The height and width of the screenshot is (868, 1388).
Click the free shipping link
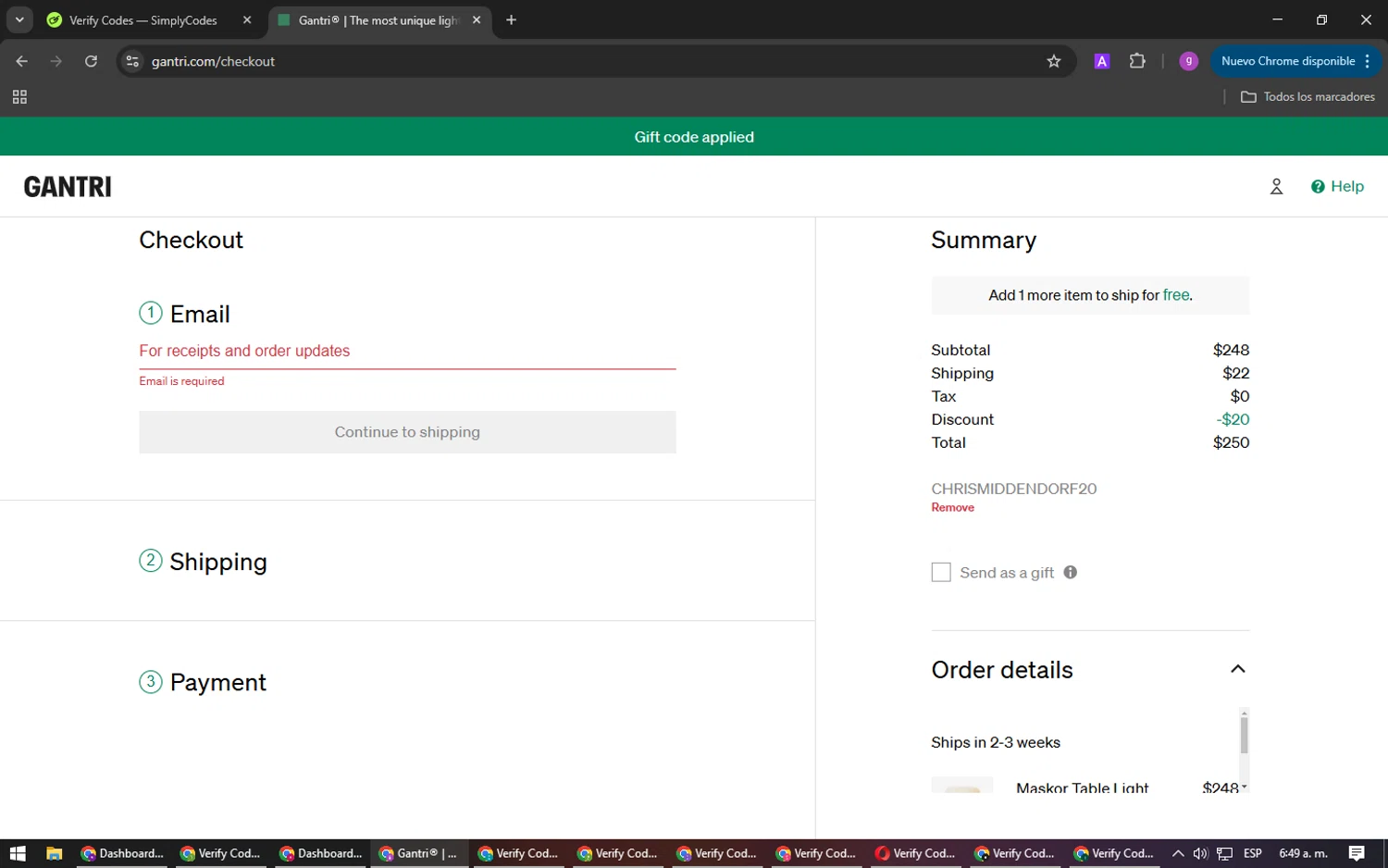(x=1176, y=294)
